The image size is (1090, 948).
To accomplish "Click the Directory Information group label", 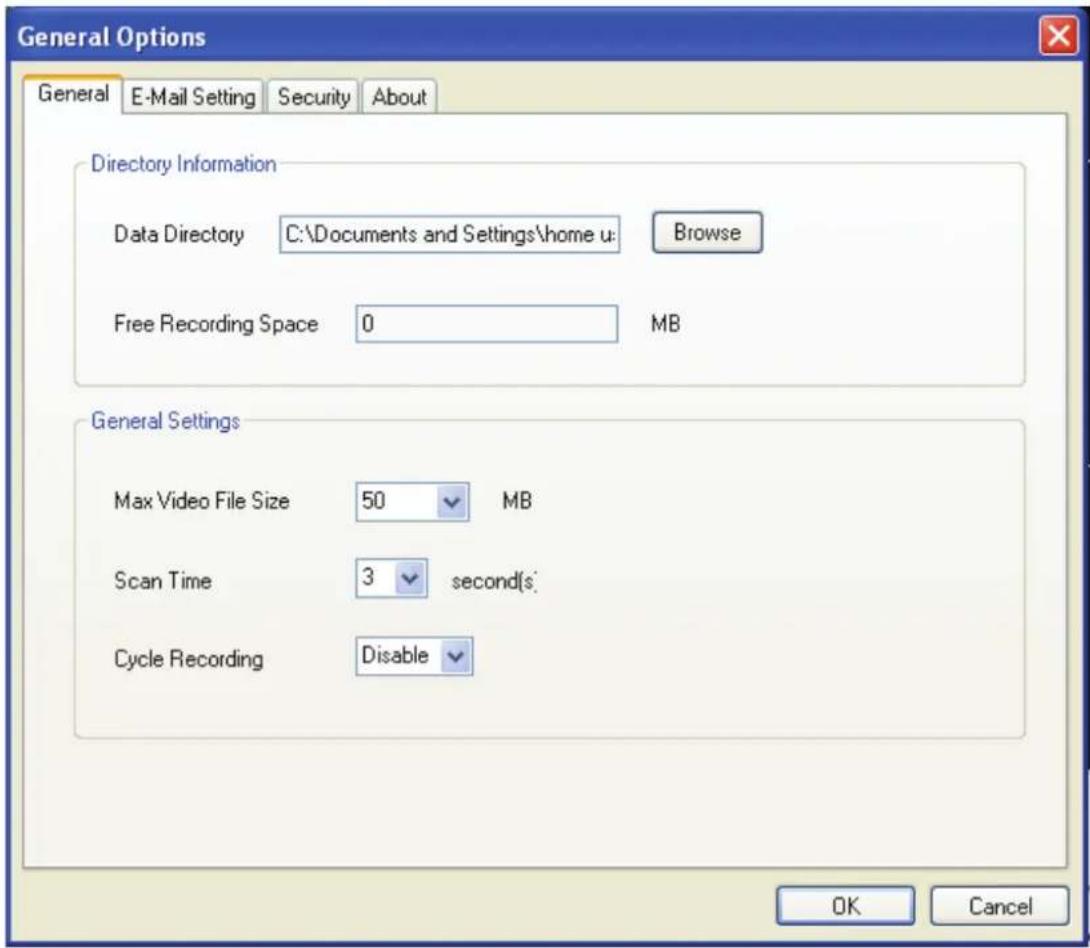I will [184, 164].
